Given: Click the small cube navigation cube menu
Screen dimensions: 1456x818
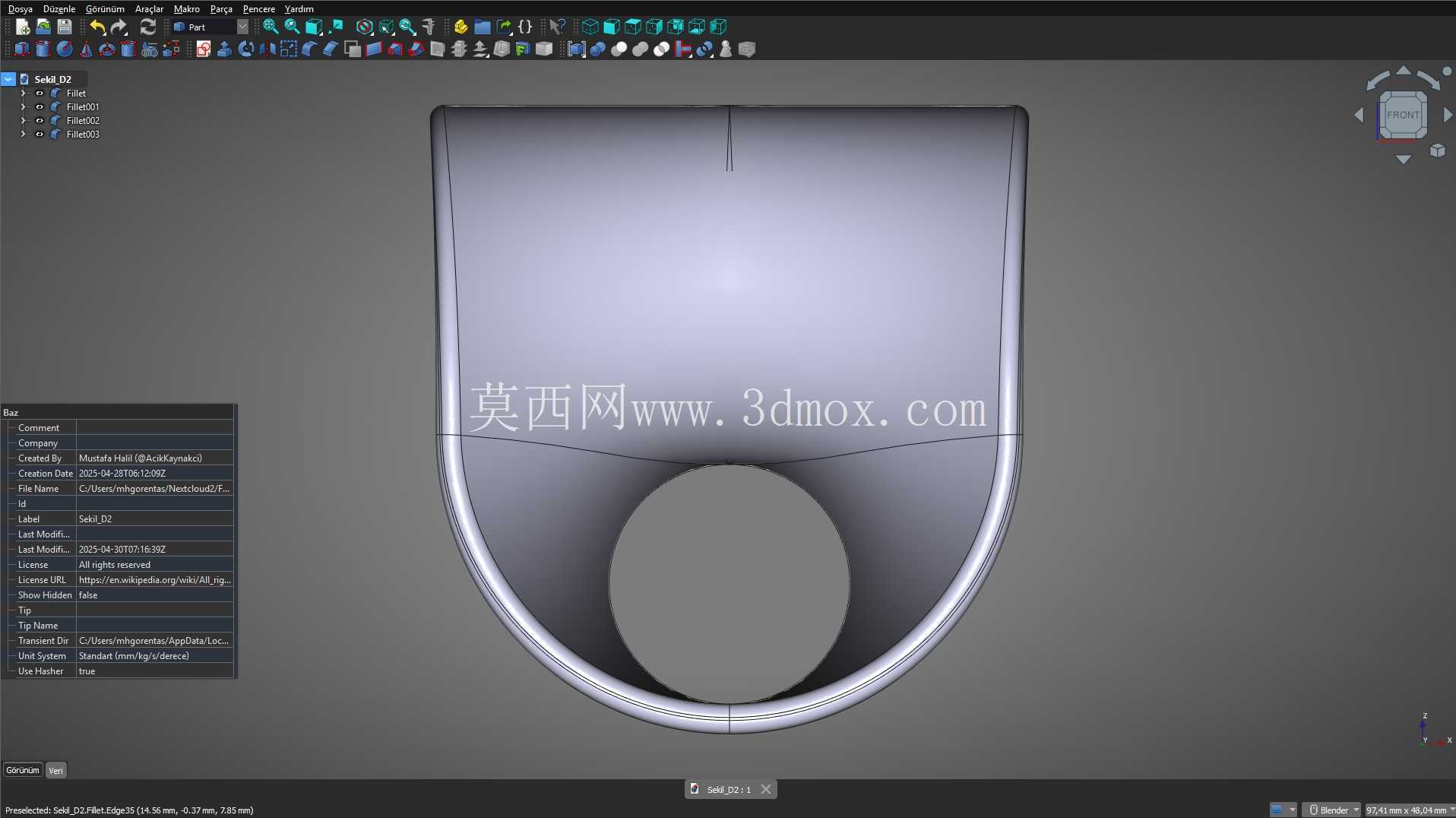Looking at the screenshot, I should coord(1438,151).
